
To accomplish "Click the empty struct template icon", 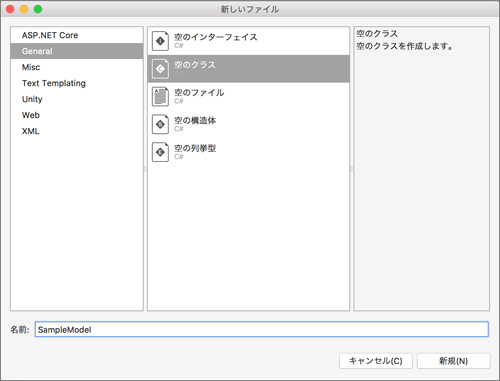I will pyautogui.click(x=160, y=124).
